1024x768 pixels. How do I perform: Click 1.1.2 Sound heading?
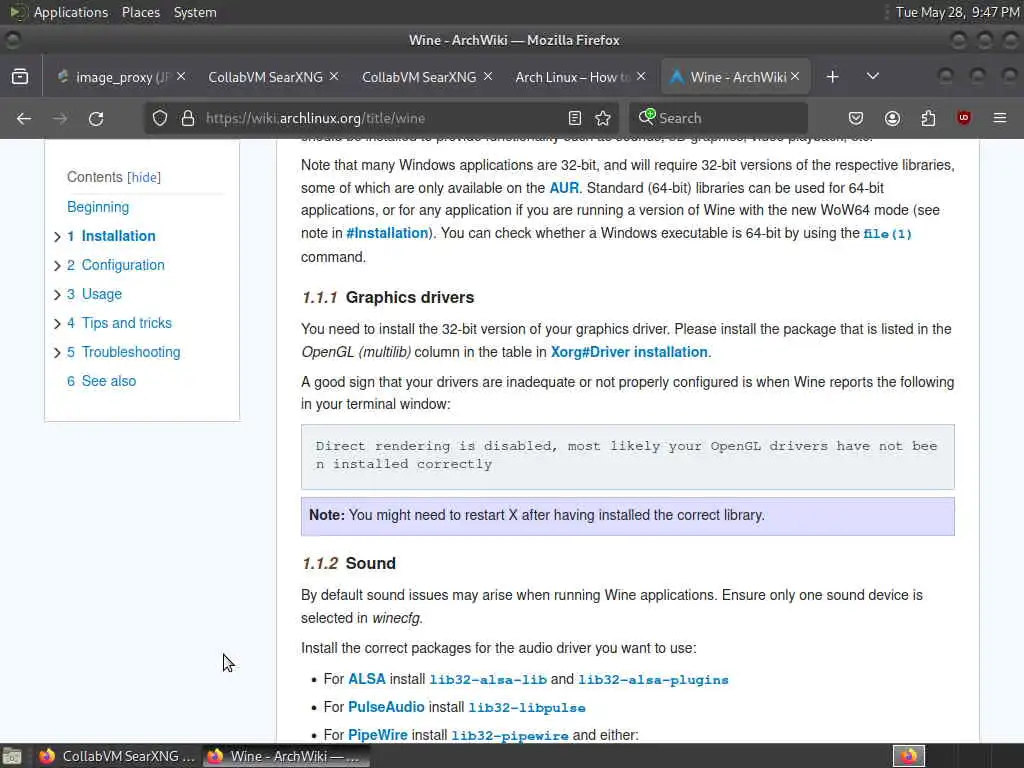(x=349, y=564)
